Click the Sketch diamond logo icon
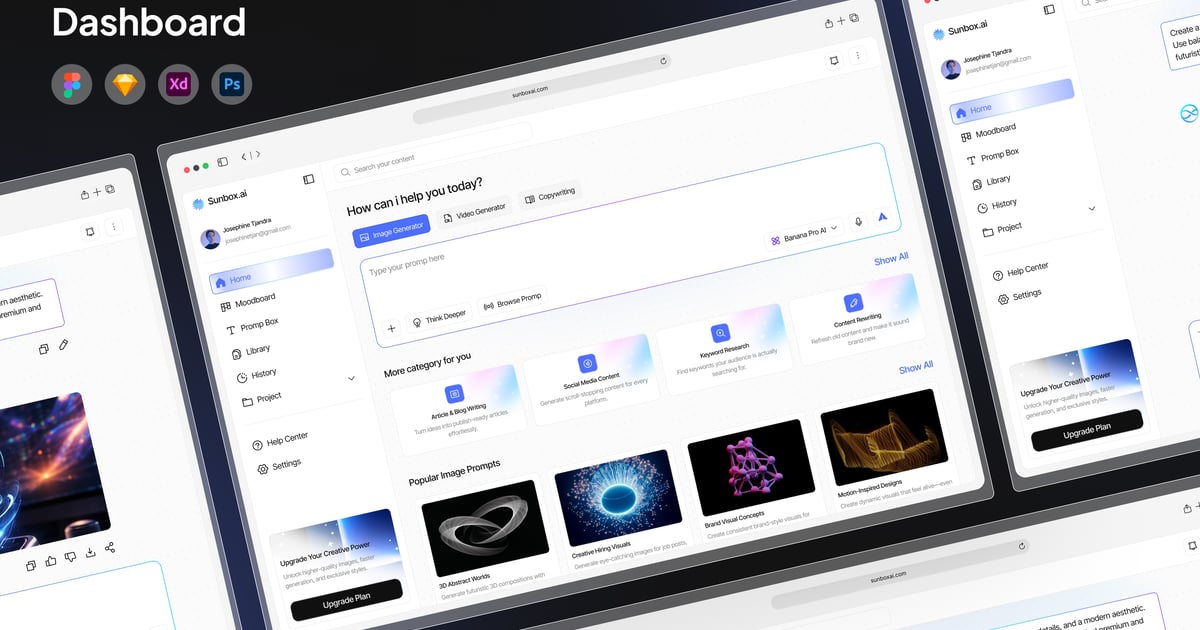 click(125, 86)
